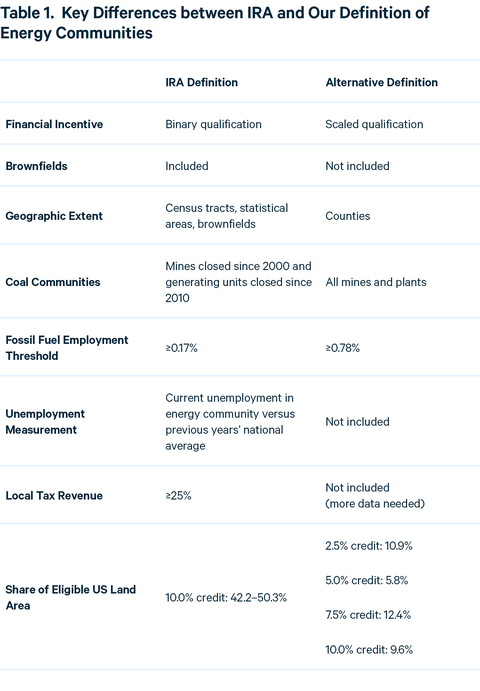Click the Local Tax Revenue row label

click(54, 496)
